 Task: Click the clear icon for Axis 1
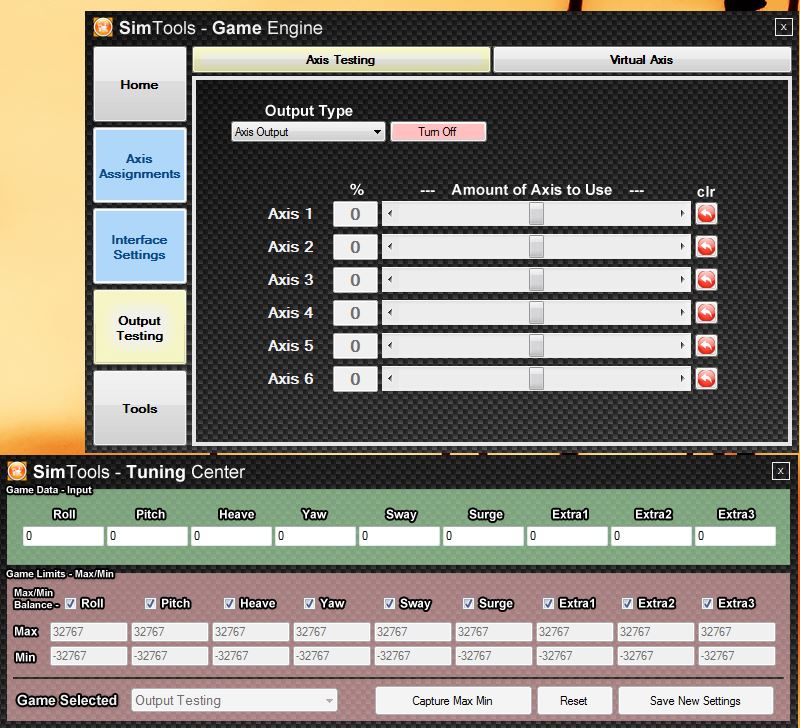click(706, 214)
